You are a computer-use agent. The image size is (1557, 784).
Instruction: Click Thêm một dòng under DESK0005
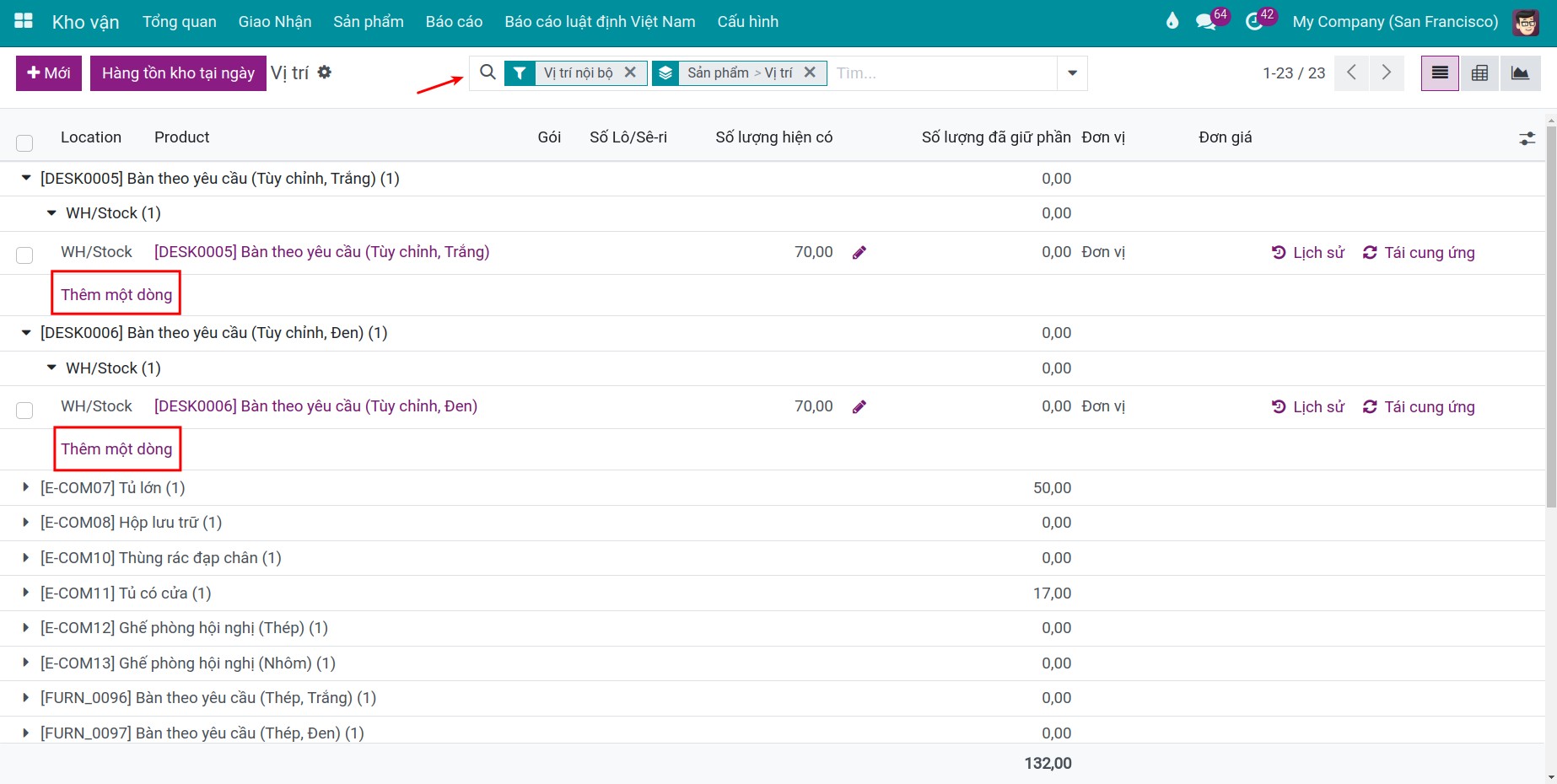point(116,294)
